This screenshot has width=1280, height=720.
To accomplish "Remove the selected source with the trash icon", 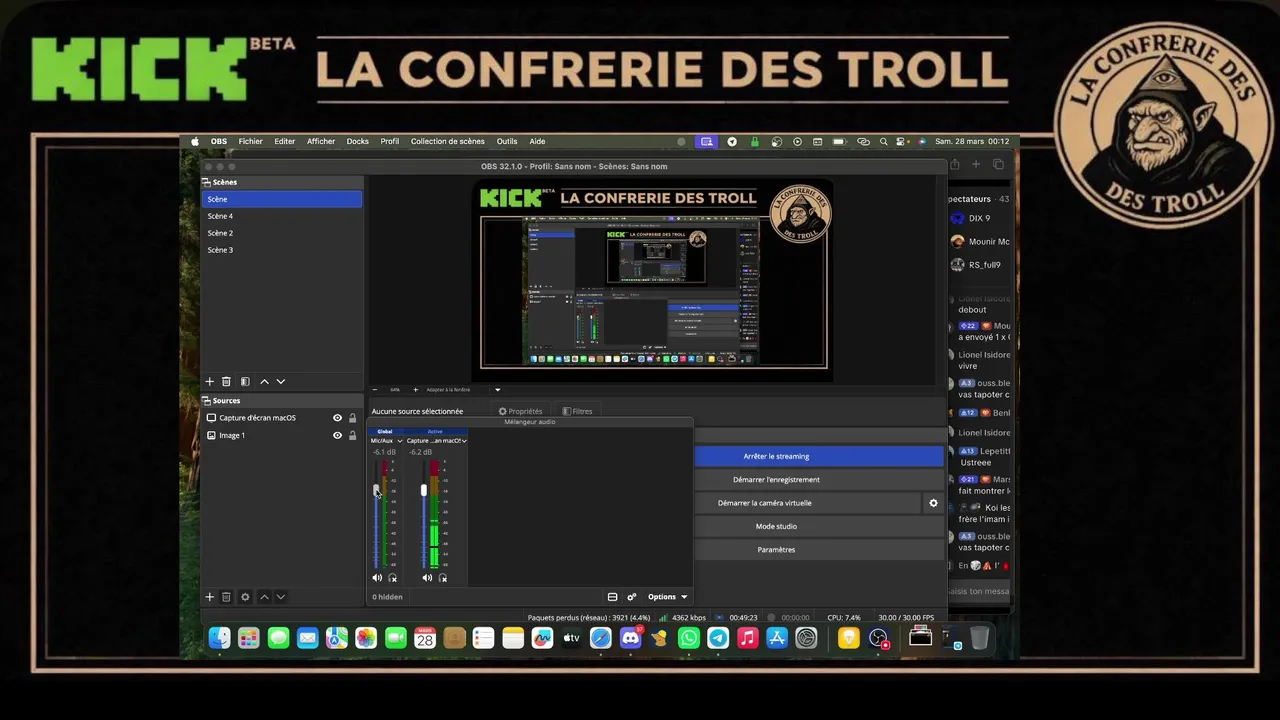I will [227, 597].
